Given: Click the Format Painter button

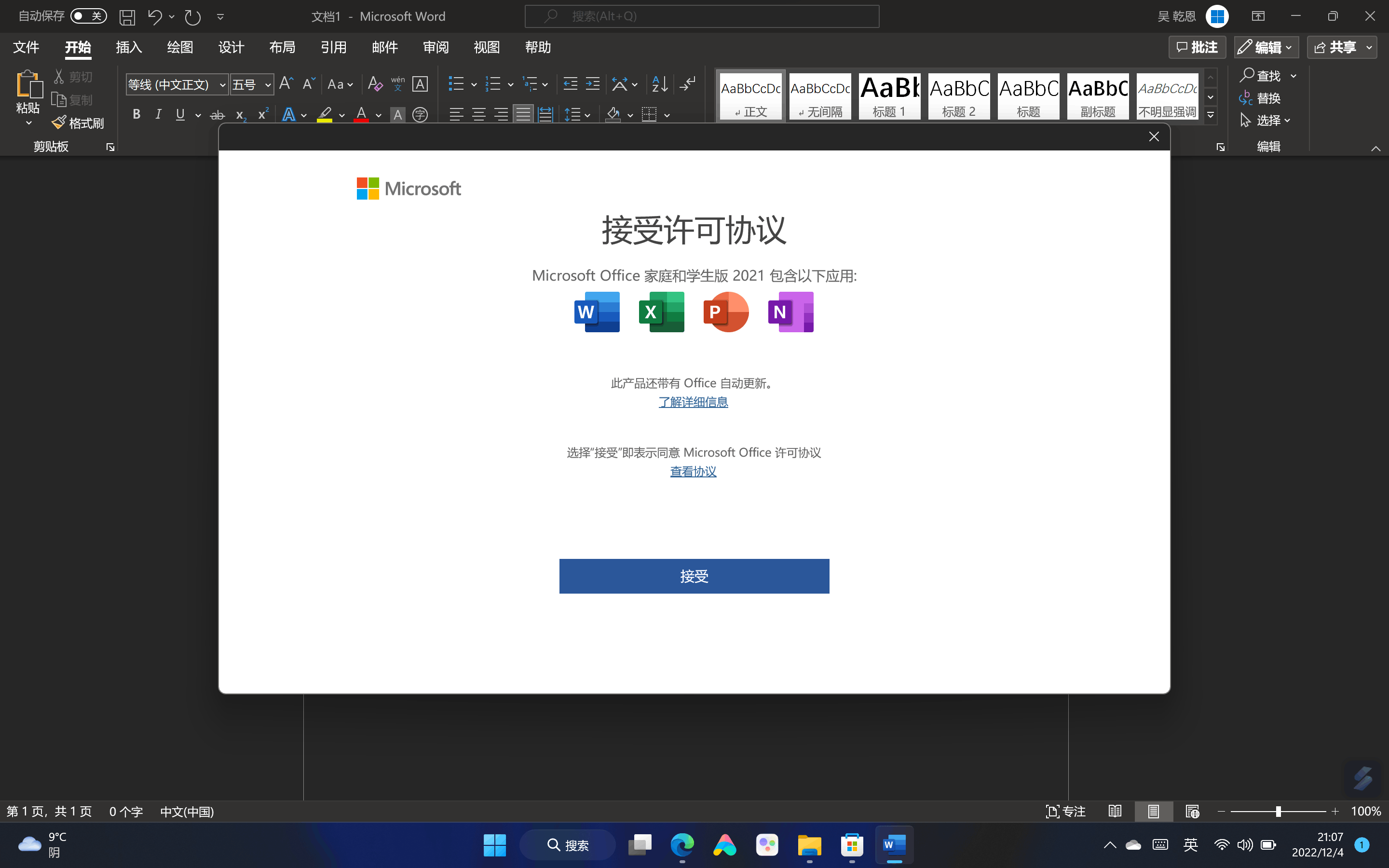Looking at the screenshot, I should click(x=78, y=123).
